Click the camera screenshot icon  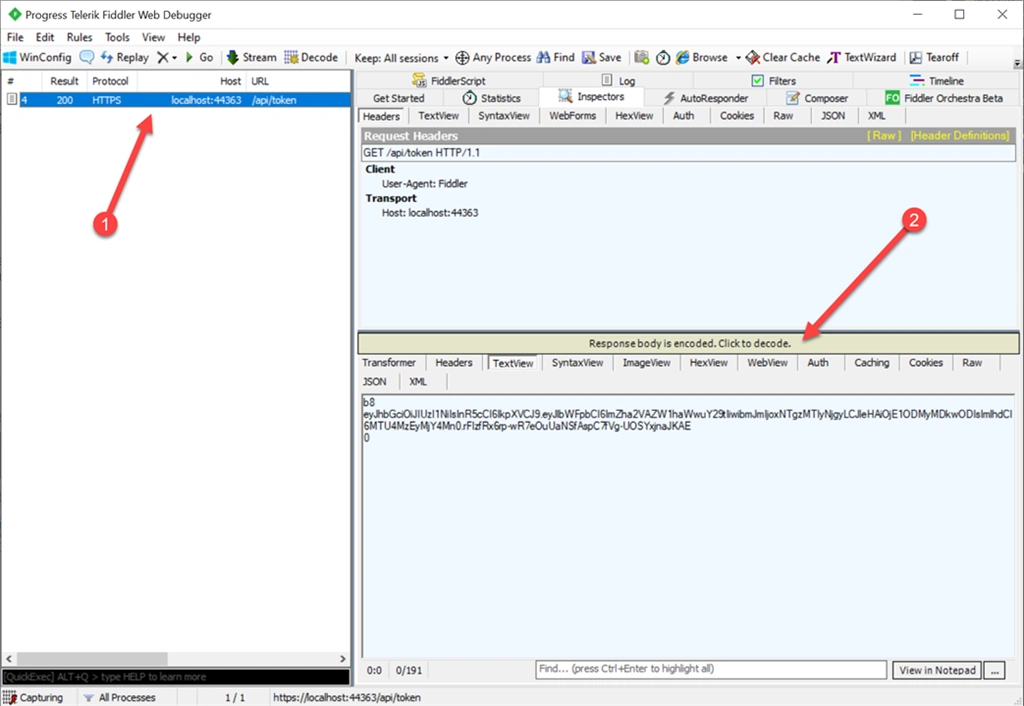point(642,57)
